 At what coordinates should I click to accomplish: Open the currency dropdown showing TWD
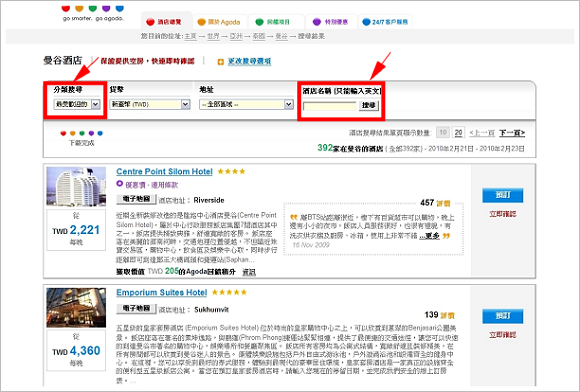150,105
